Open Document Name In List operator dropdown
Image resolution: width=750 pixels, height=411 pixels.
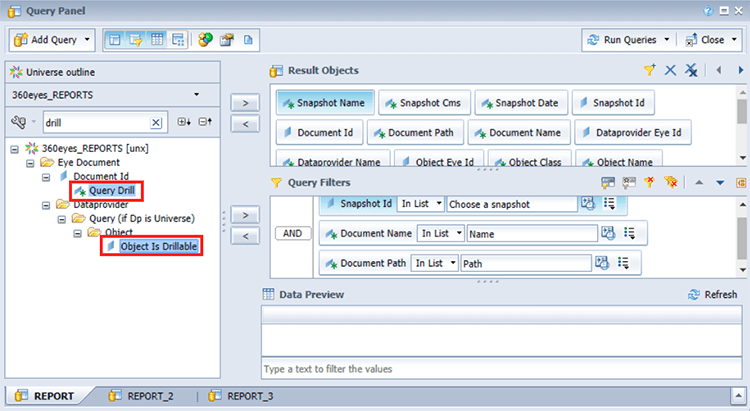coord(441,233)
